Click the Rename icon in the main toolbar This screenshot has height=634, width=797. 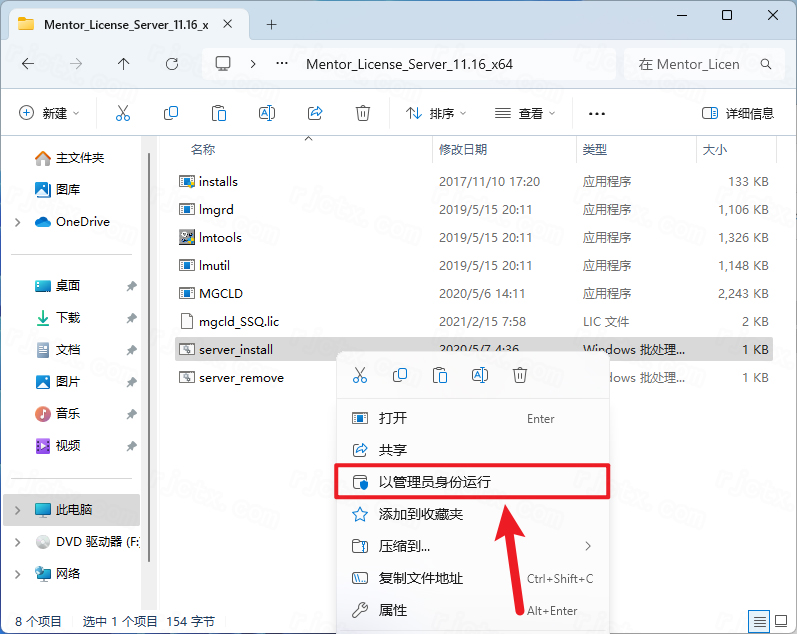[267, 113]
